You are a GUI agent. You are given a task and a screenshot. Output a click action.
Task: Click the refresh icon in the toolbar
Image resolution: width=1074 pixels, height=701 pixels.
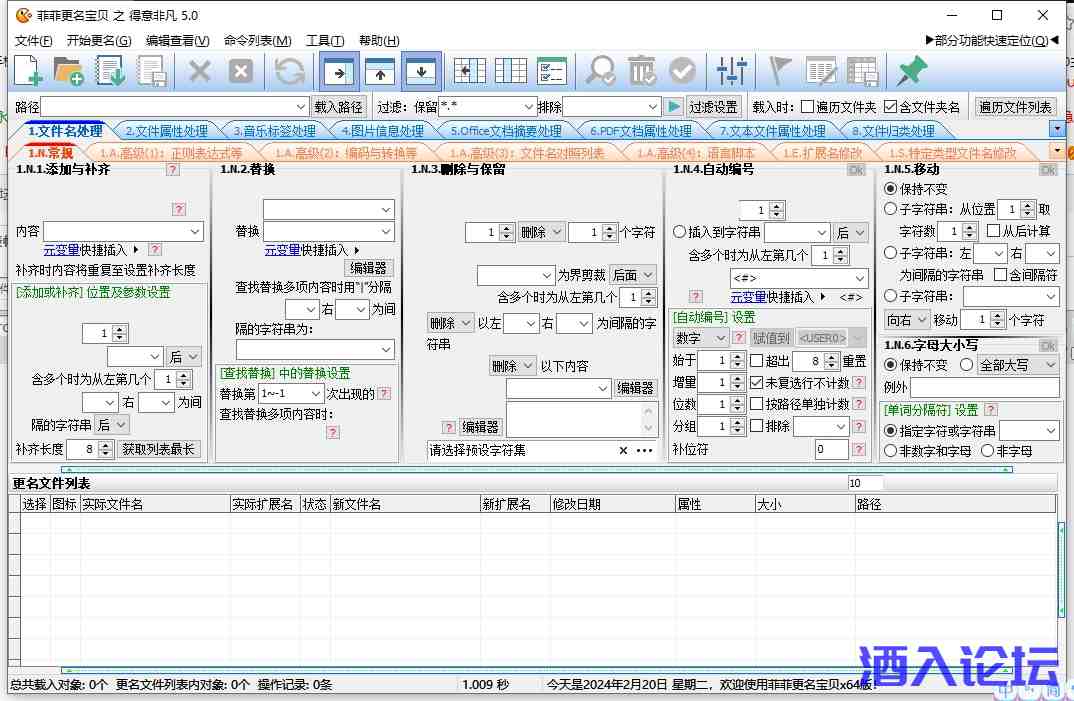[290, 71]
